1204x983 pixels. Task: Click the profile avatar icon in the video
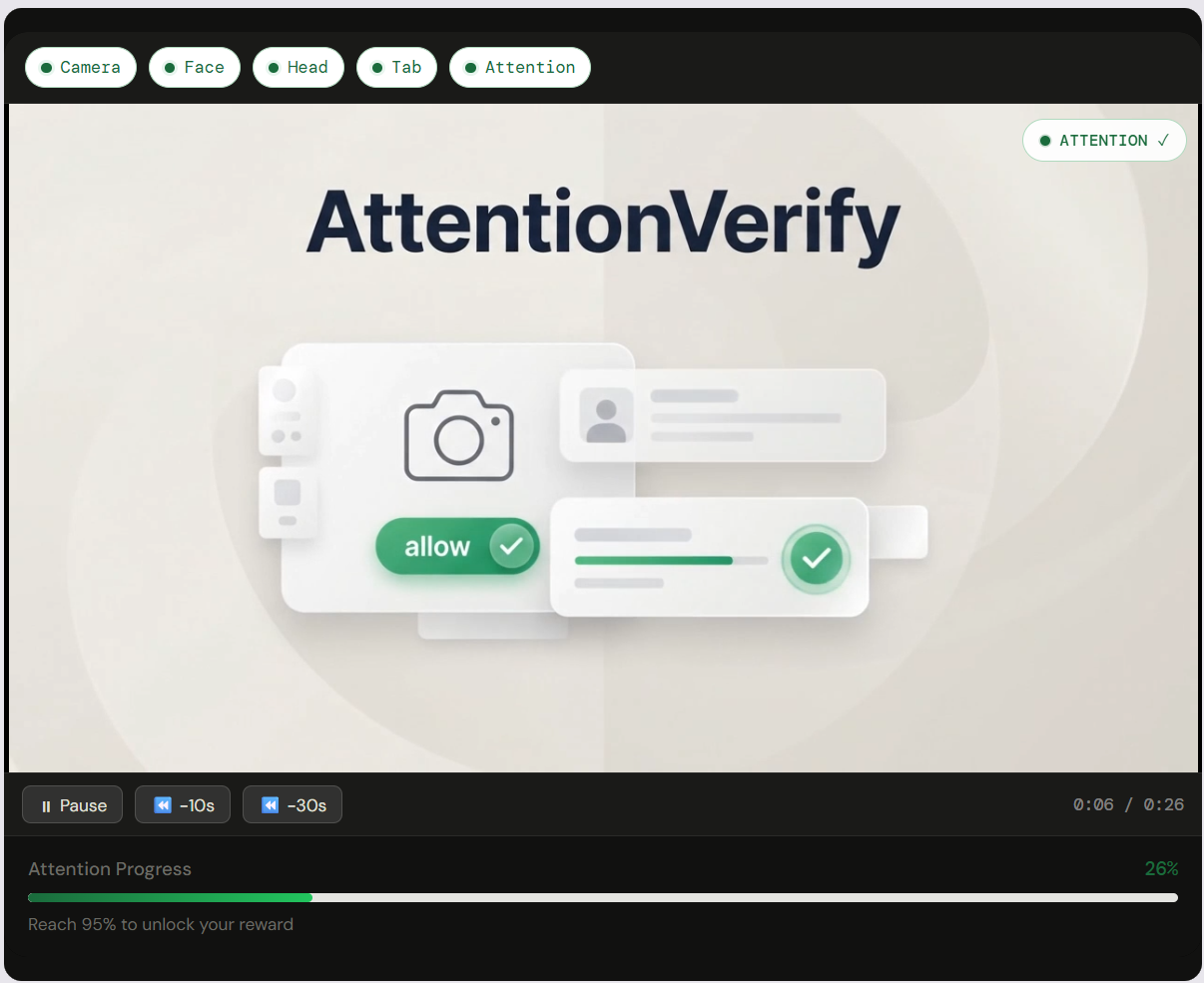click(606, 415)
